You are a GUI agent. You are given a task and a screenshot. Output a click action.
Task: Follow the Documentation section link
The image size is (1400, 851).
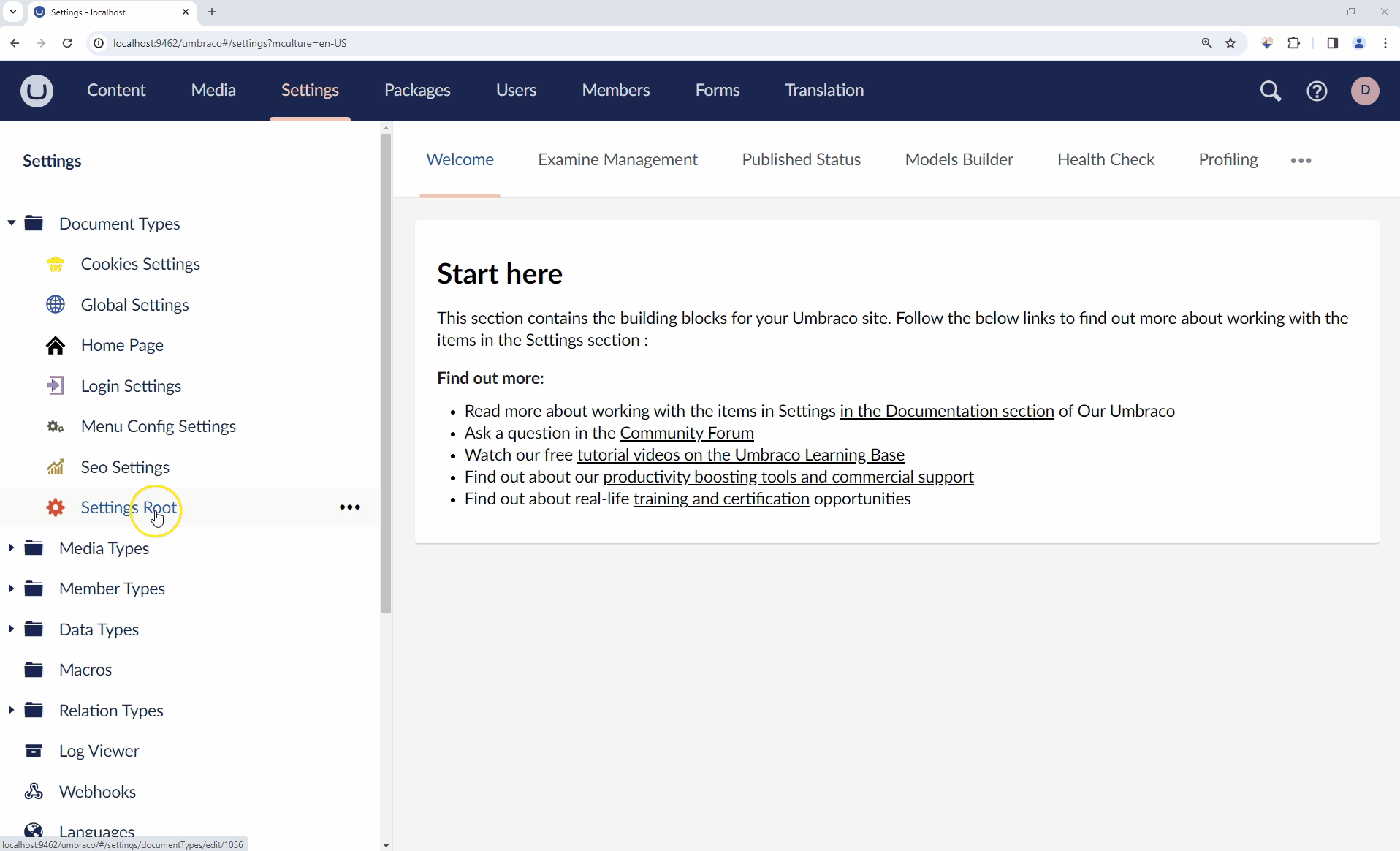pyautogui.click(x=947, y=411)
